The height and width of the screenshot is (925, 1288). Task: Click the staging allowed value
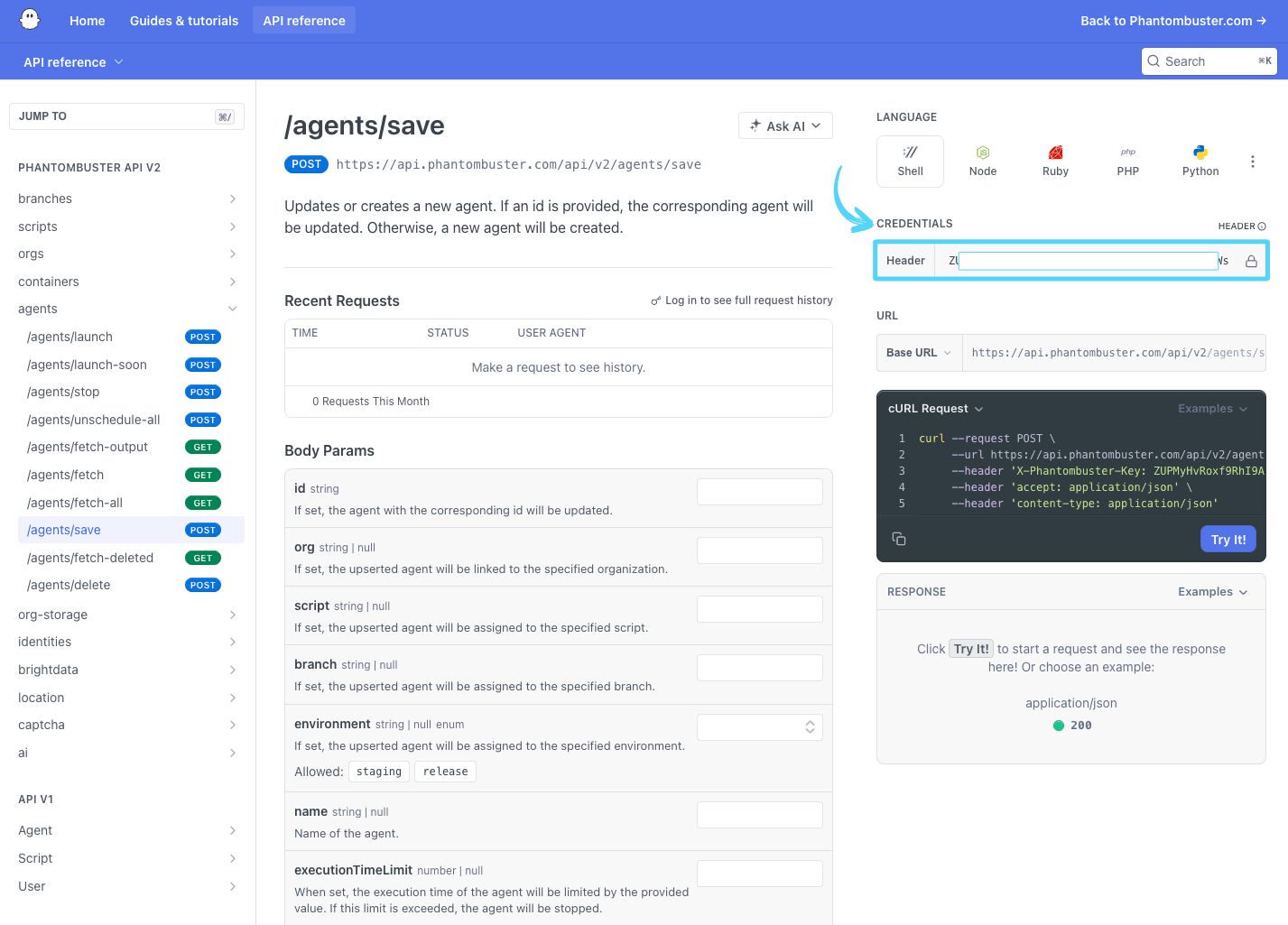(379, 772)
